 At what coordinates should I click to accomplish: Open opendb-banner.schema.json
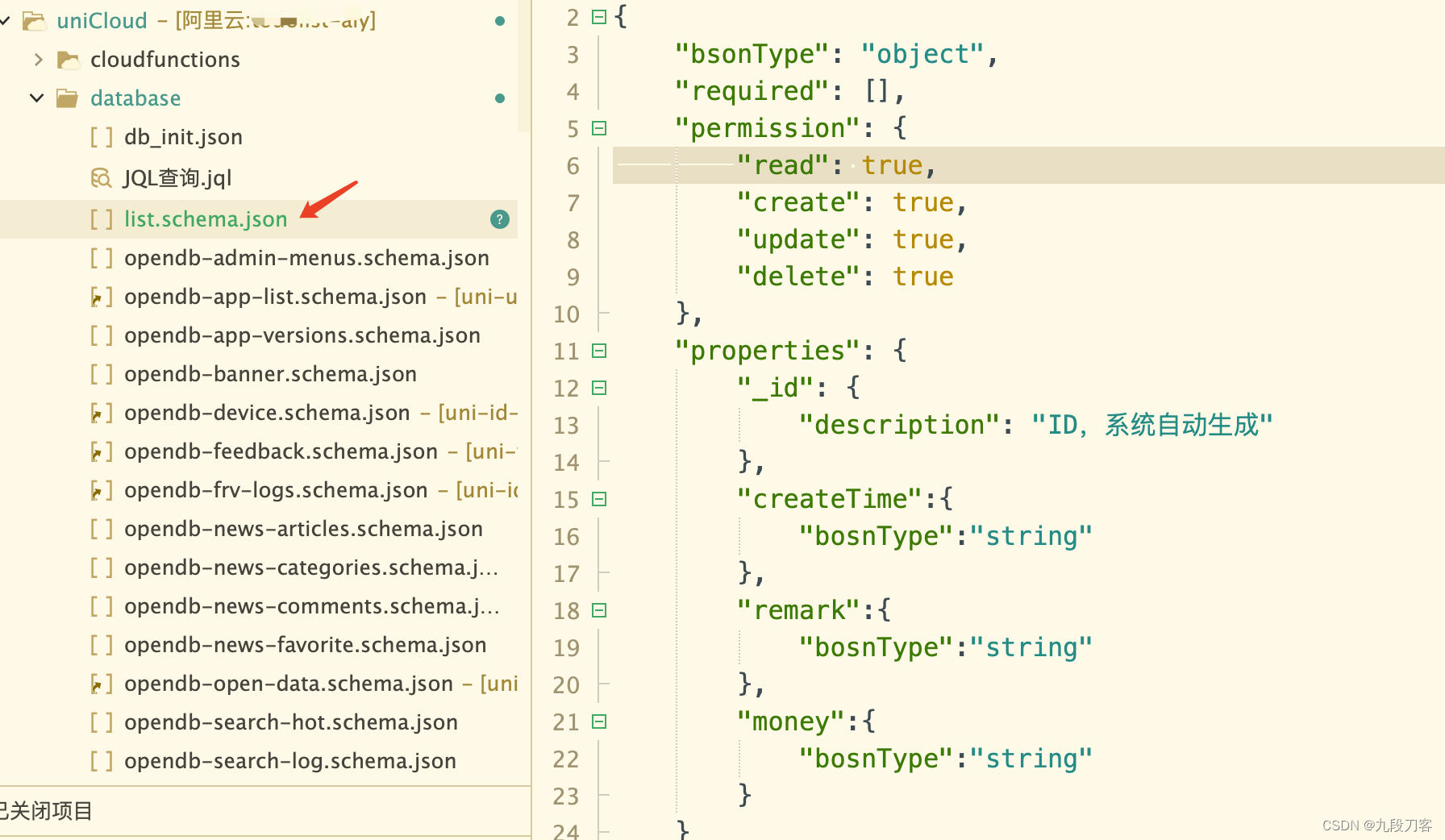click(x=270, y=374)
